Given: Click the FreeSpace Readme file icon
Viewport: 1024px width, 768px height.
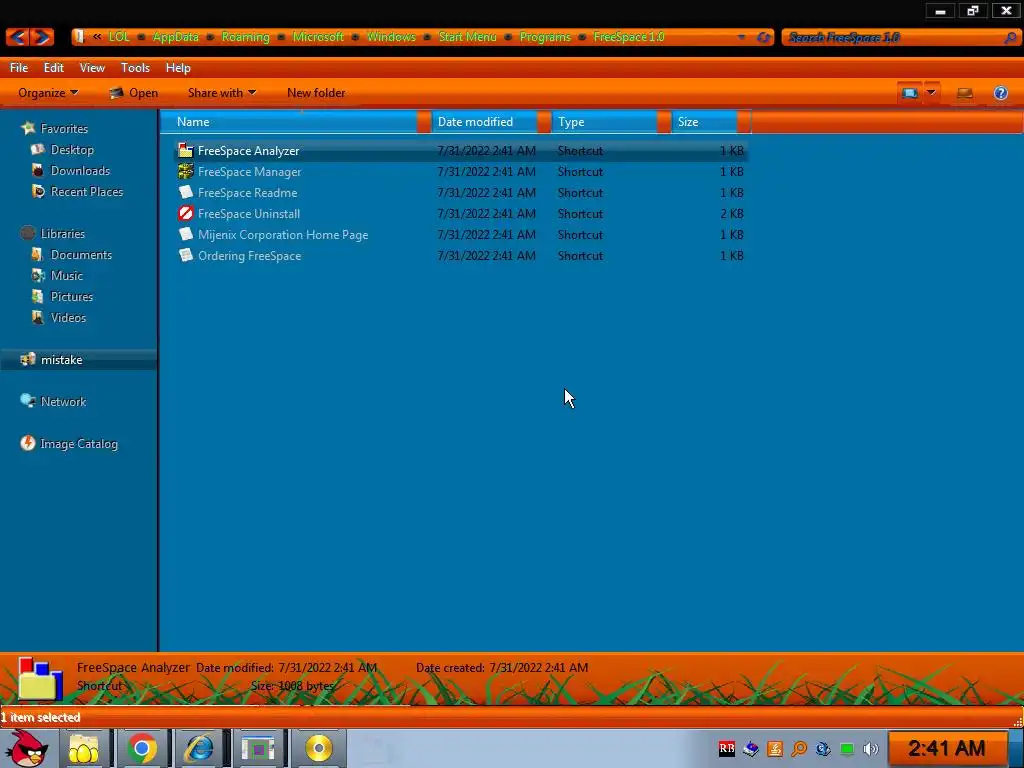Looking at the screenshot, I should click(x=185, y=192).
